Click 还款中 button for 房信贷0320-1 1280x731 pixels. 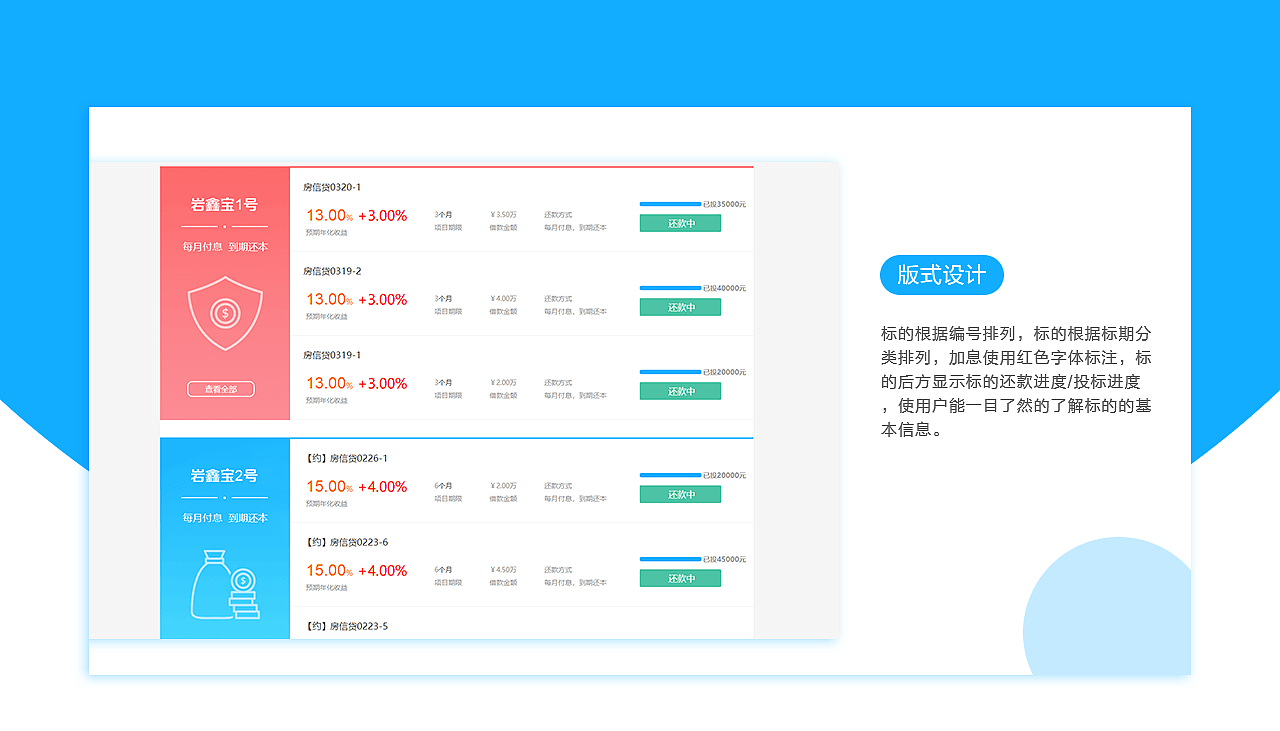point(680,223)
